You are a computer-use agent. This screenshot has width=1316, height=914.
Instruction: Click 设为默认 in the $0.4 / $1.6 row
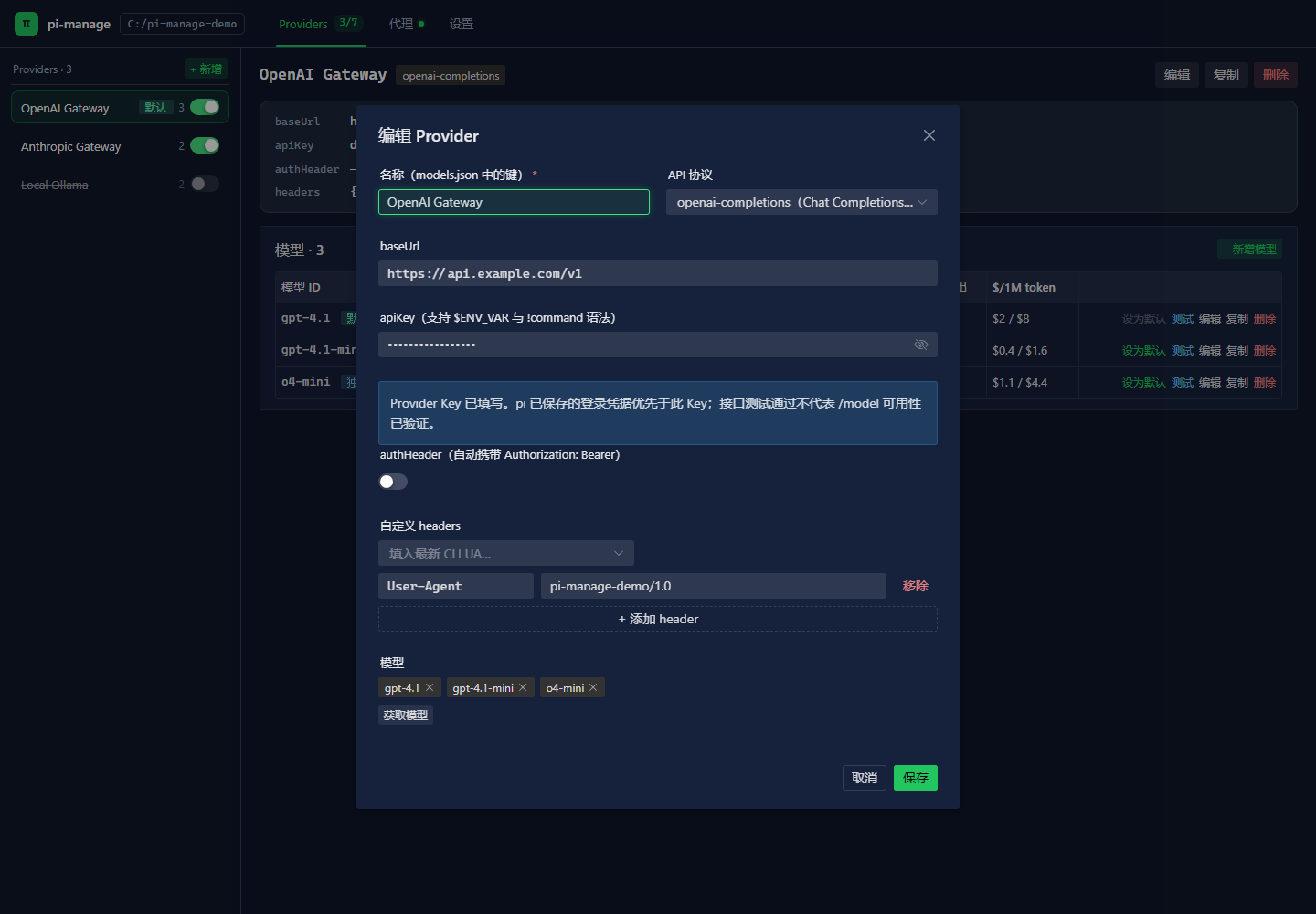(x=1144, y=351)
